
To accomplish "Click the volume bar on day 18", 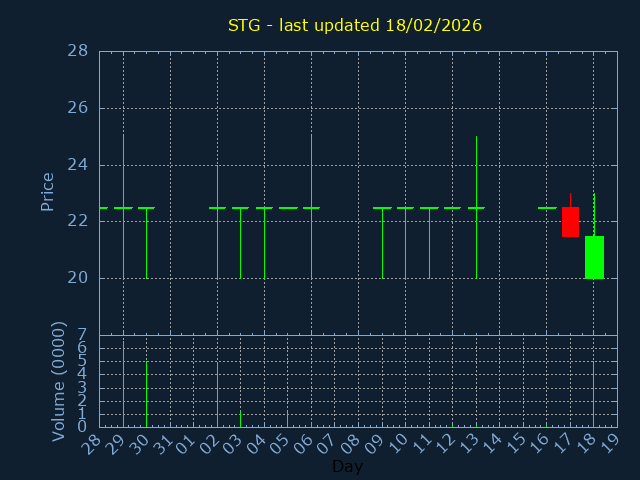I will 594,394.
